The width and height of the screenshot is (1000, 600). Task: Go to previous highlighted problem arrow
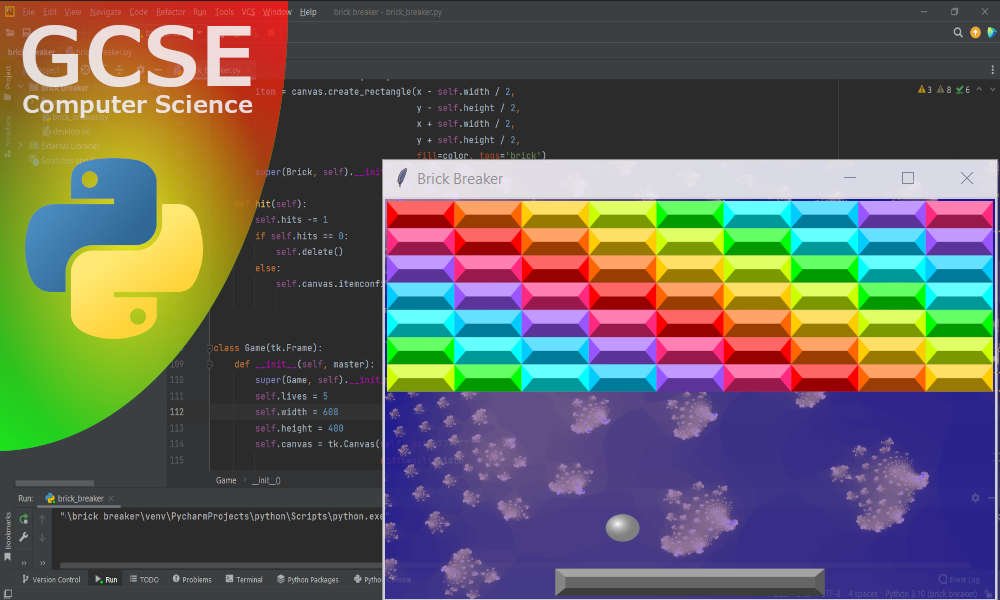979,90
